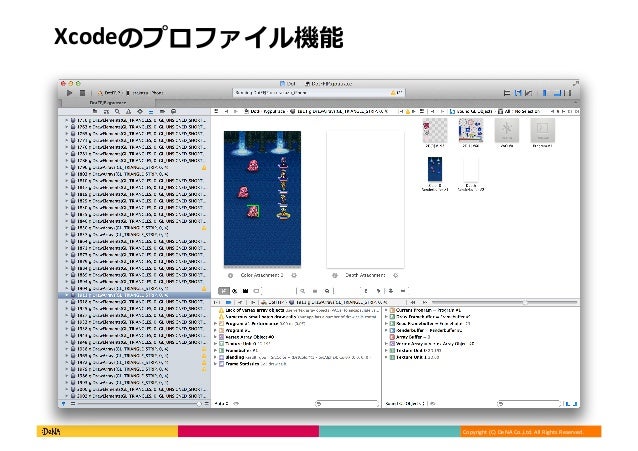Switch to the Standard editor
Viewport: 638px width, 451px height.
click(x=507, y=93)
